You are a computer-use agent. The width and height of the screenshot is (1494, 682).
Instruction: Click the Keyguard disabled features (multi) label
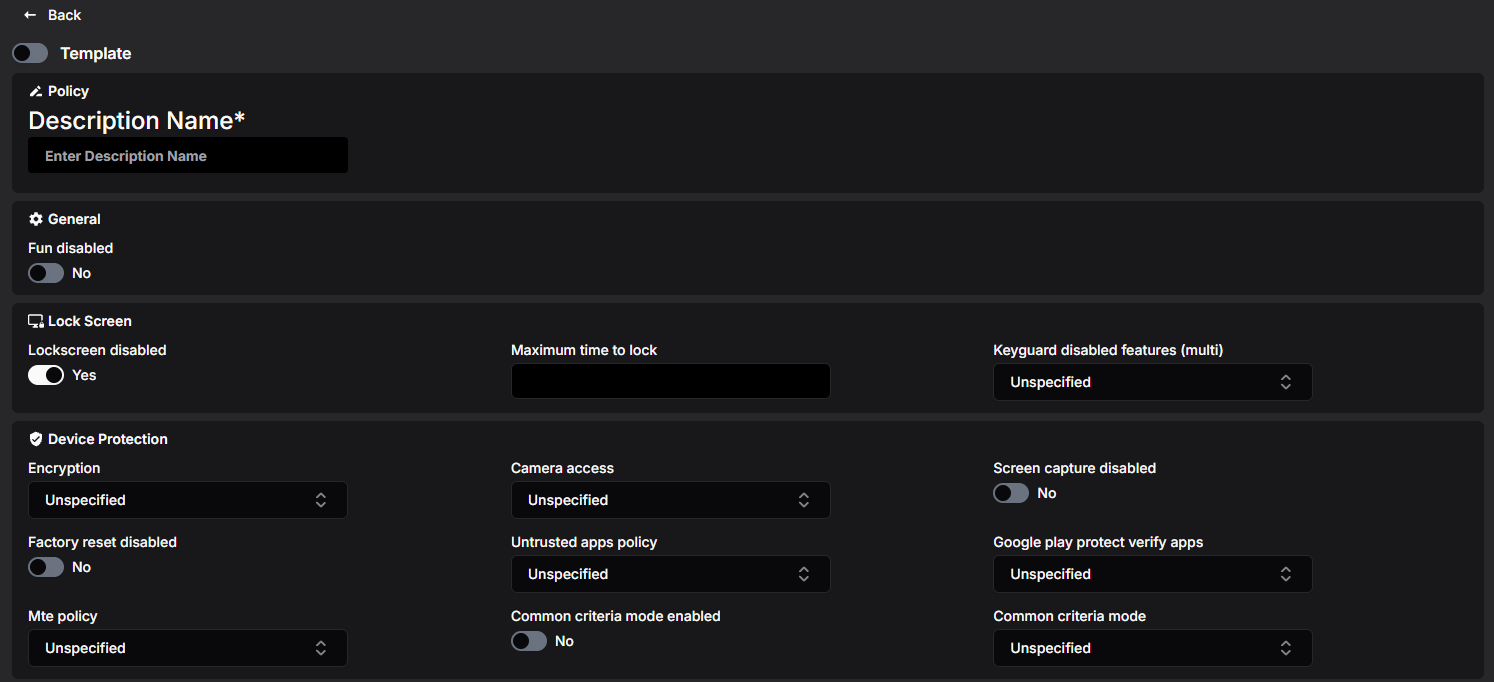(1108, 350)
